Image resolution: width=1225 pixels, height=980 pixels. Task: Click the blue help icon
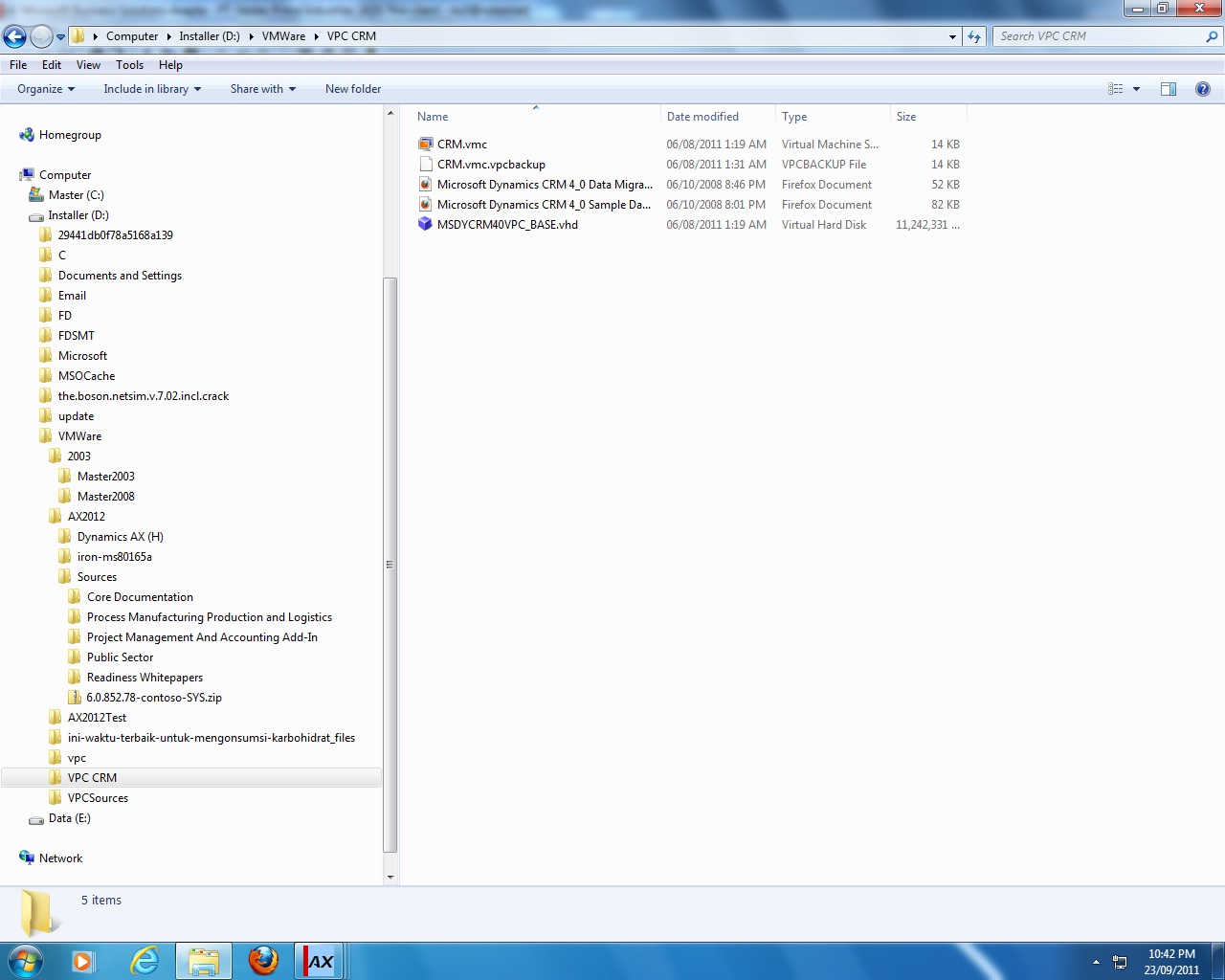tap(1203, 89)
